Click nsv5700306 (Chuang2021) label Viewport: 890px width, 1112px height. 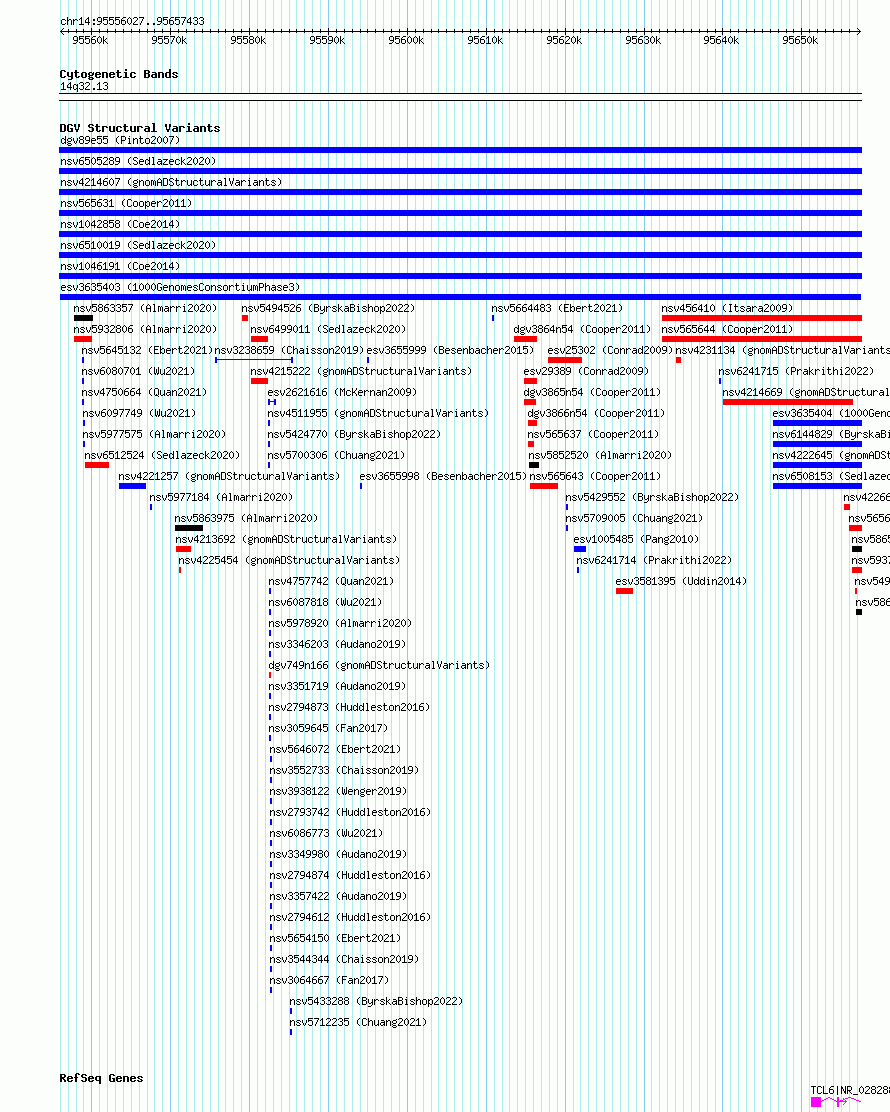point(336,455)
